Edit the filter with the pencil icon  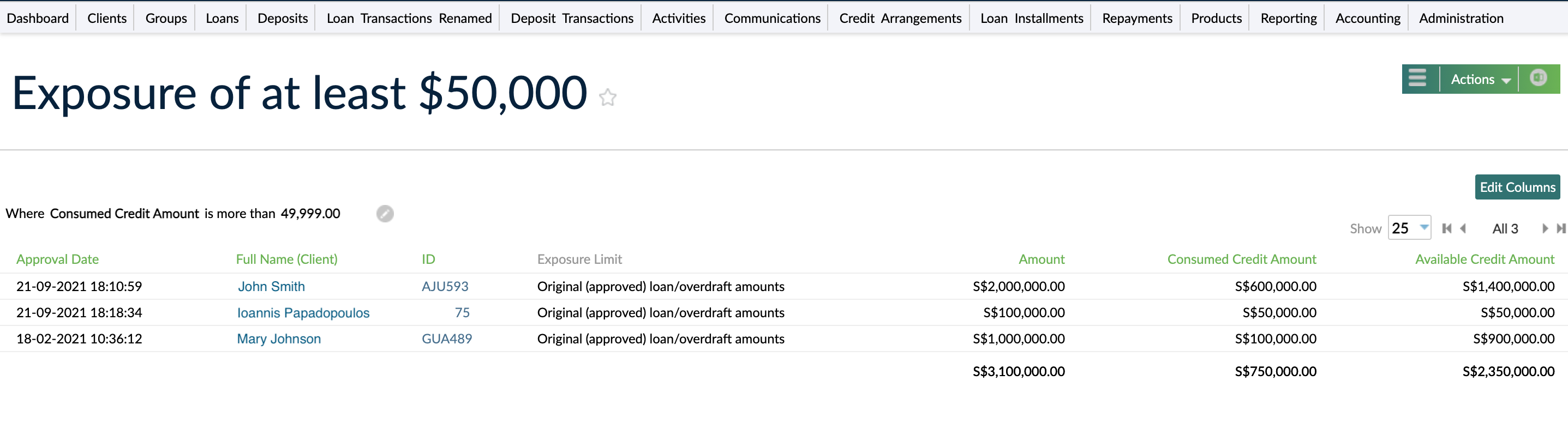point(385,214)
